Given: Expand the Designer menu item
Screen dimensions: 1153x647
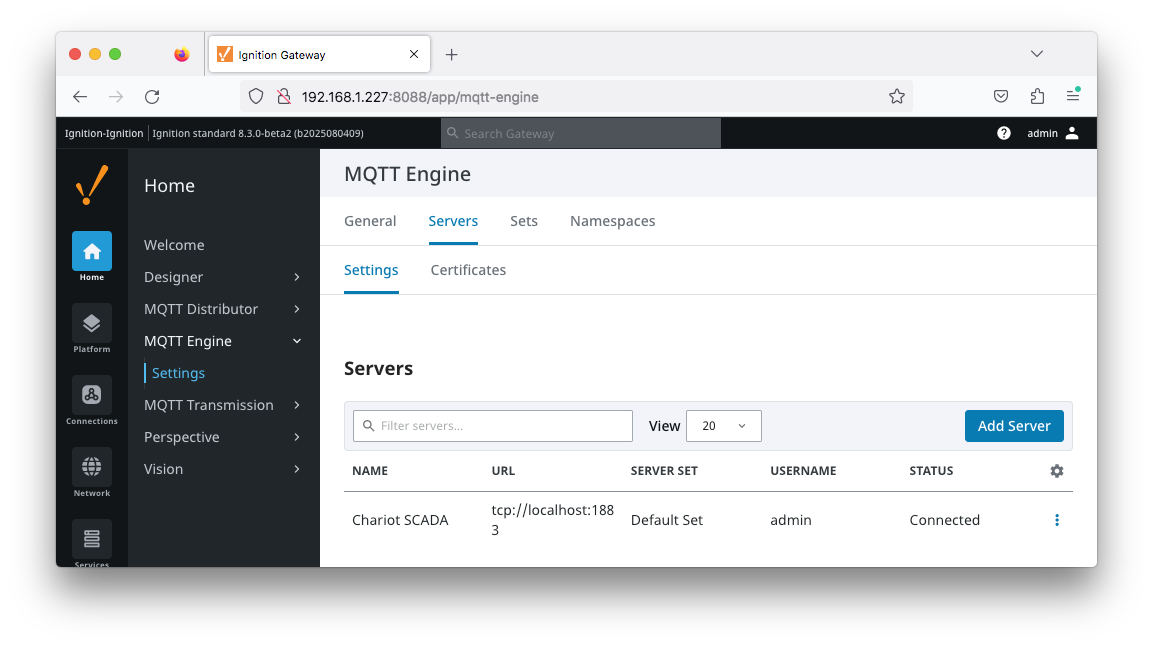Looking at the screenshot, I should point(223,277).
